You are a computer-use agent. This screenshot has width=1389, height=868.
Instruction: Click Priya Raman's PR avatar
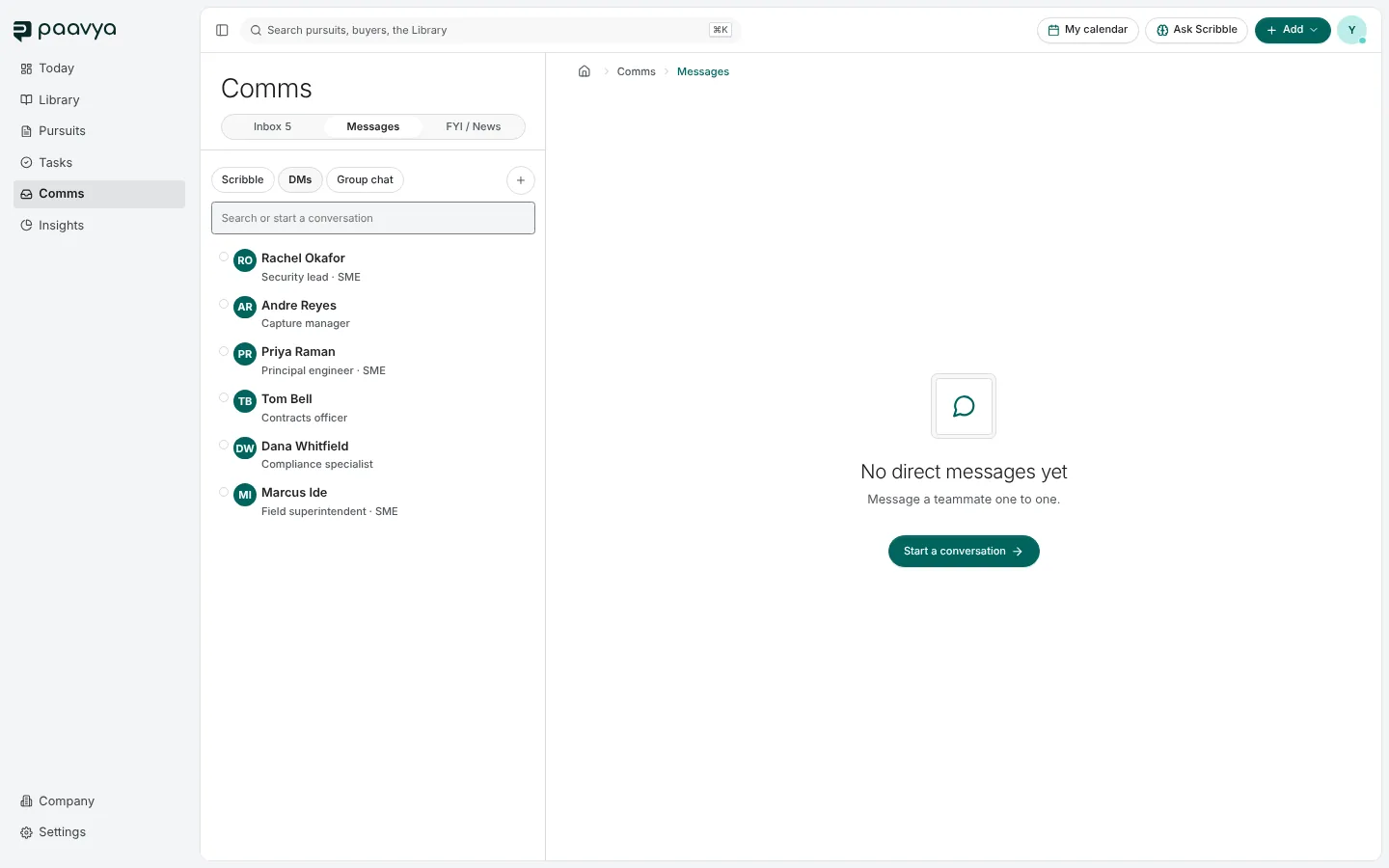[x=245, y=354]
